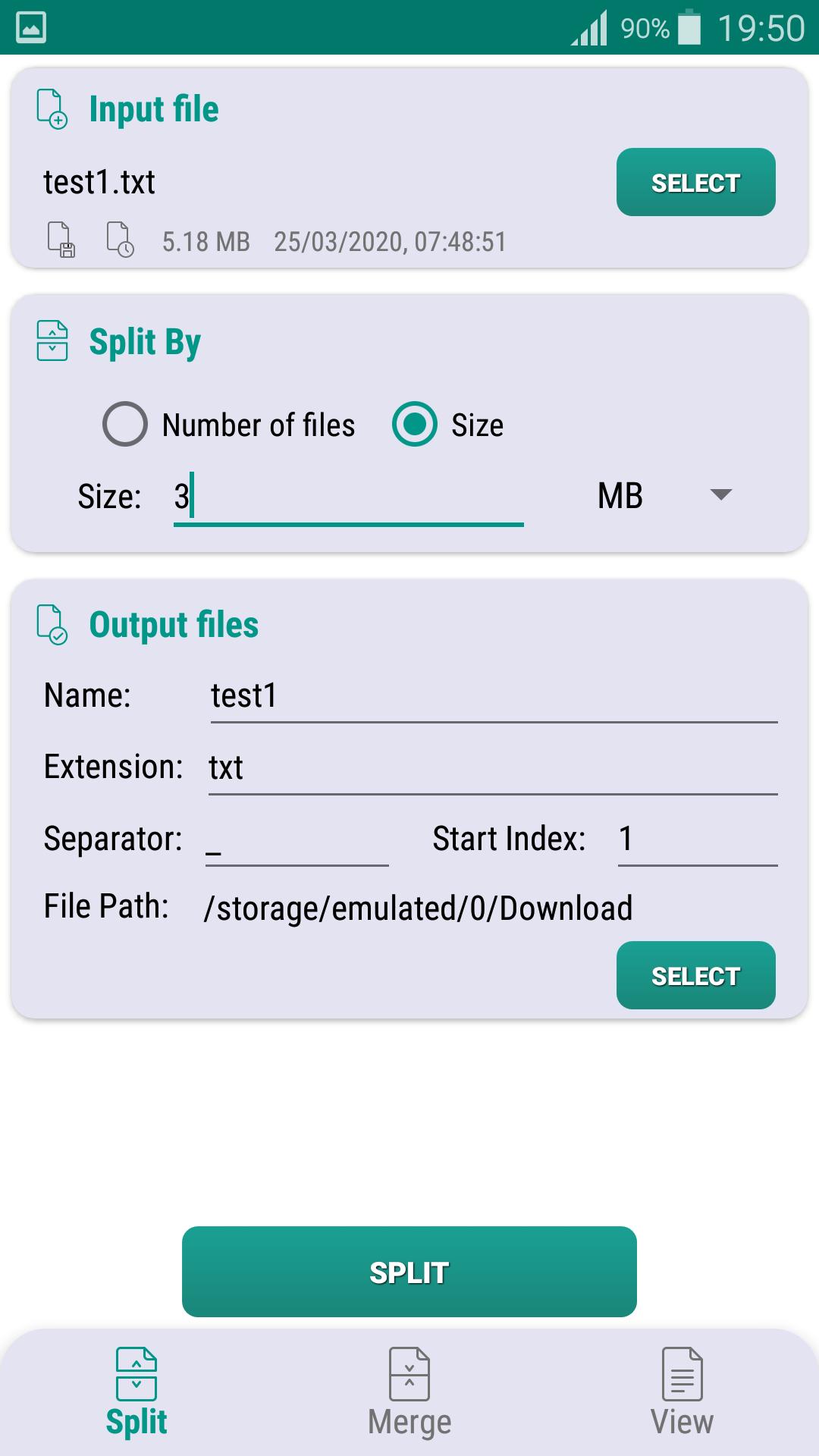The image size is (819, 1456).
Task: Switch to the View tab
Action: pyautogui.click(x=682, y=1393)
